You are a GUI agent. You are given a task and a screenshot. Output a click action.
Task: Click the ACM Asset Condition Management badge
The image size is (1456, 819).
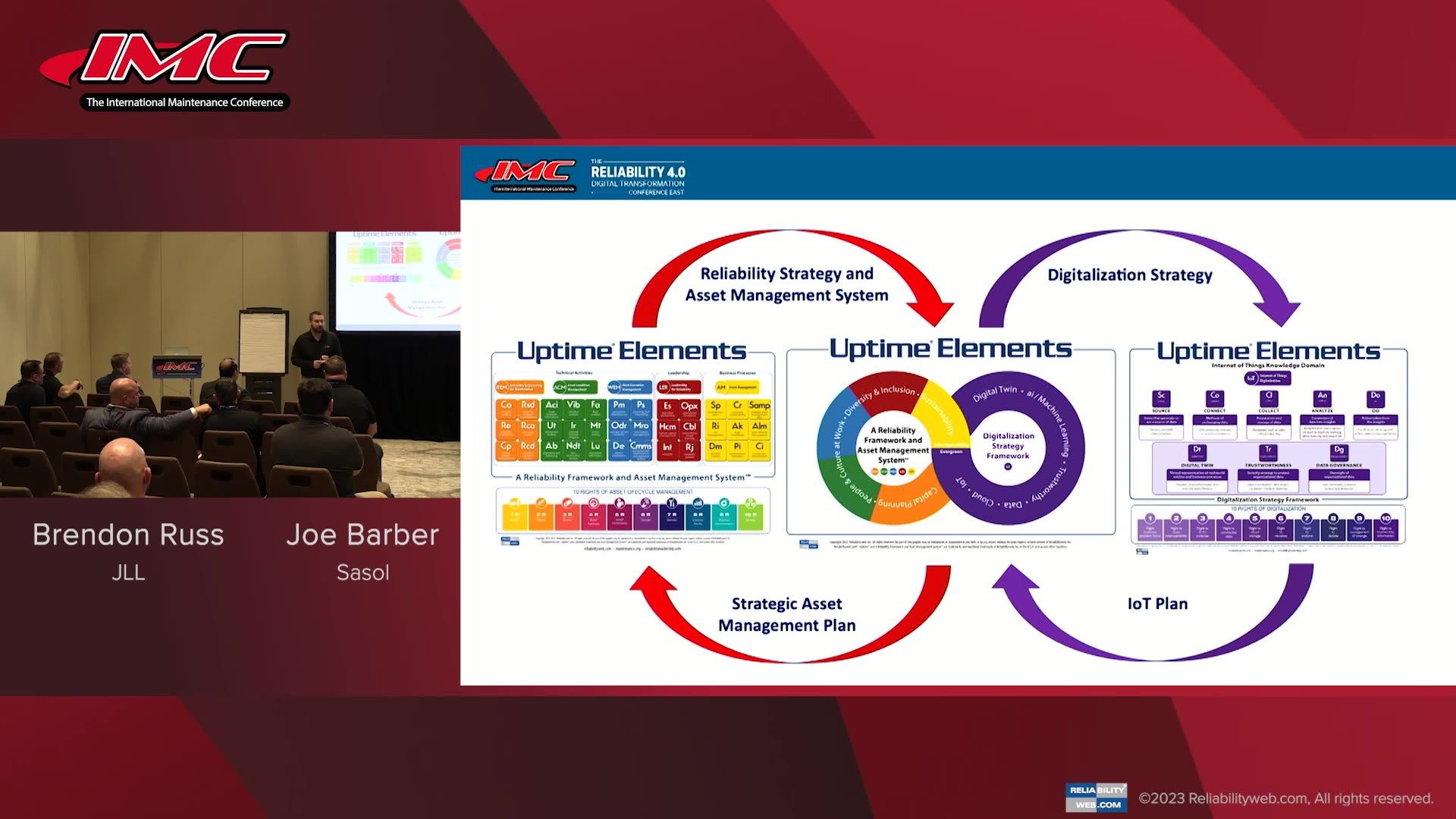point(576,388)
